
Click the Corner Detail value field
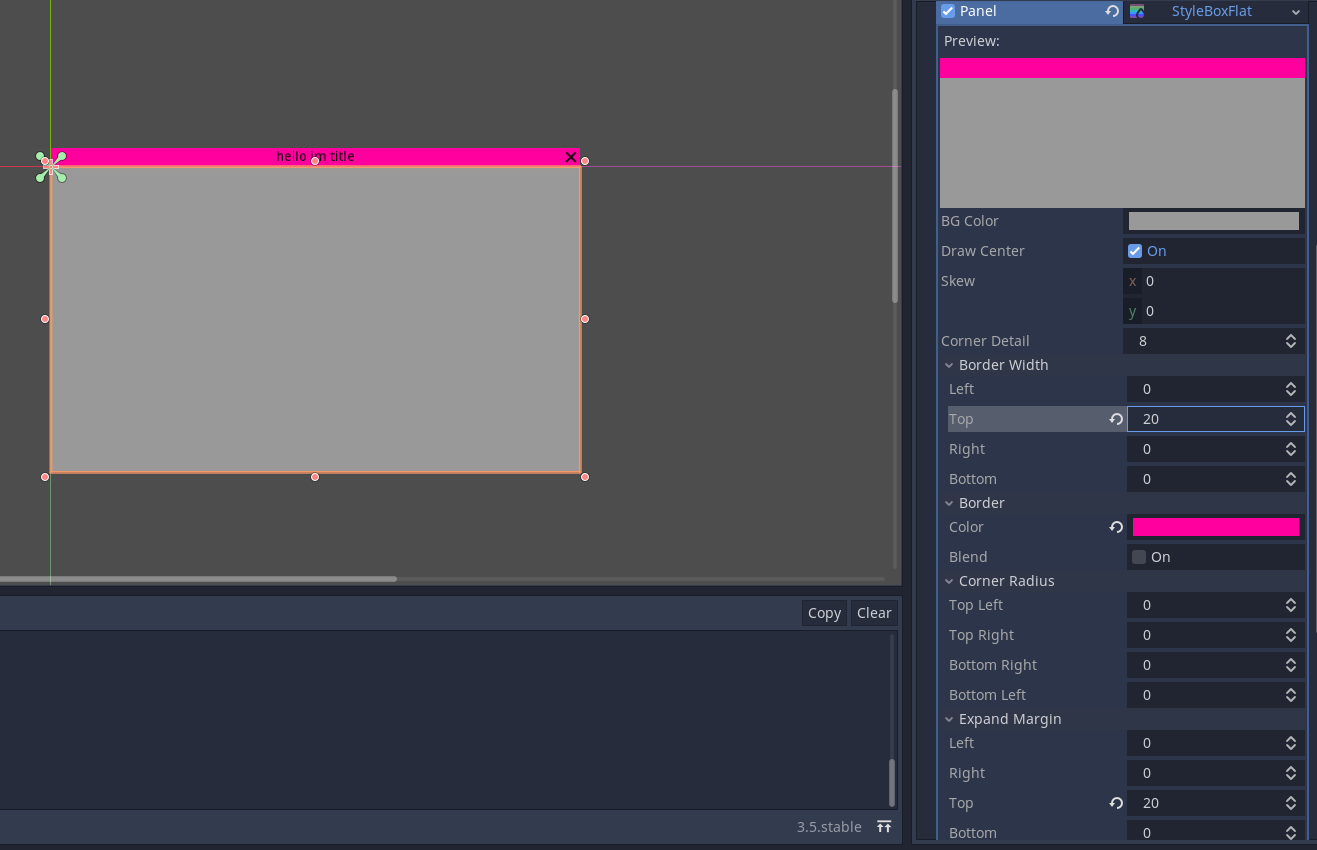pos(1205,341)
